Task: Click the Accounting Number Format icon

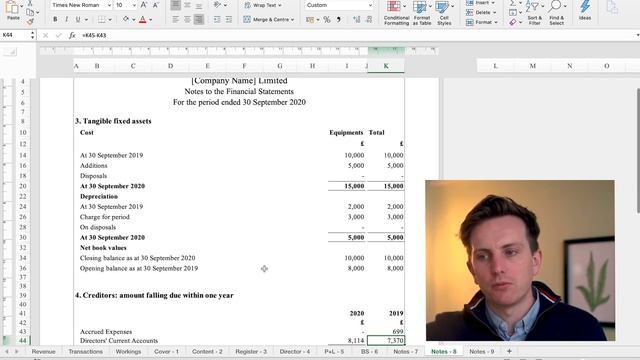Action: click(310, 20)
